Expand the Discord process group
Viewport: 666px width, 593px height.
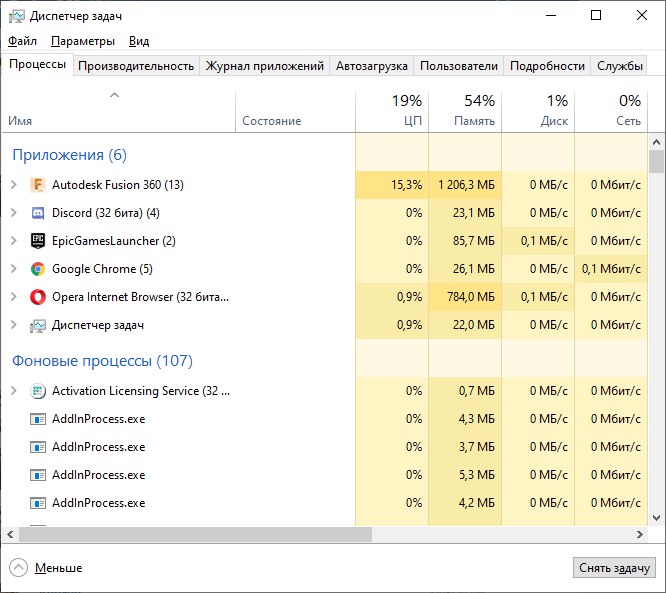coord(14,213)
